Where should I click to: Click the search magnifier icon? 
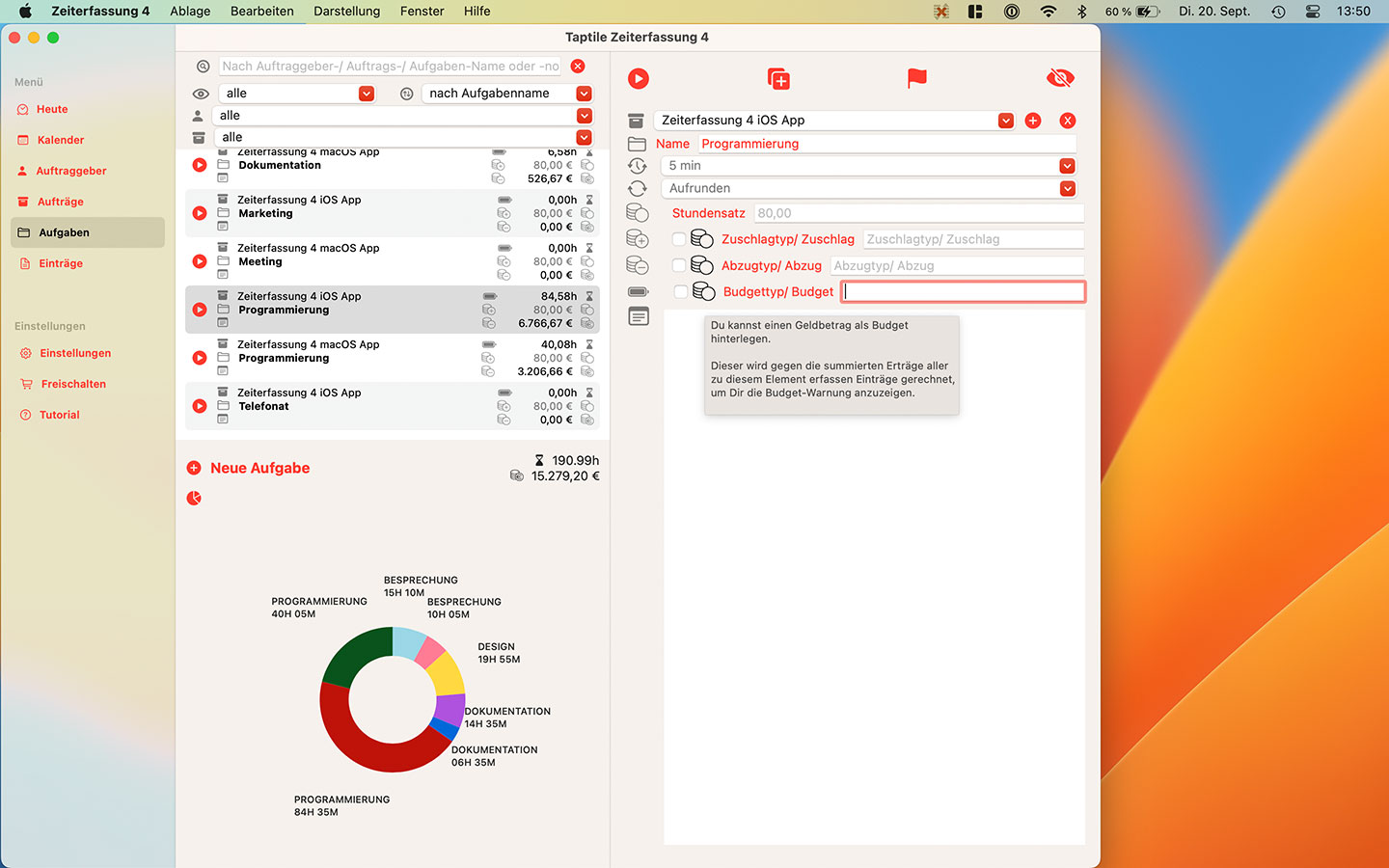pos(203,67)
